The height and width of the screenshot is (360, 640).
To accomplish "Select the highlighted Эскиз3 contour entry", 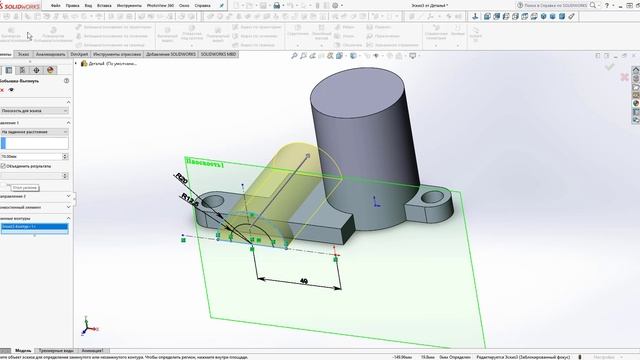I will [34, 227].
